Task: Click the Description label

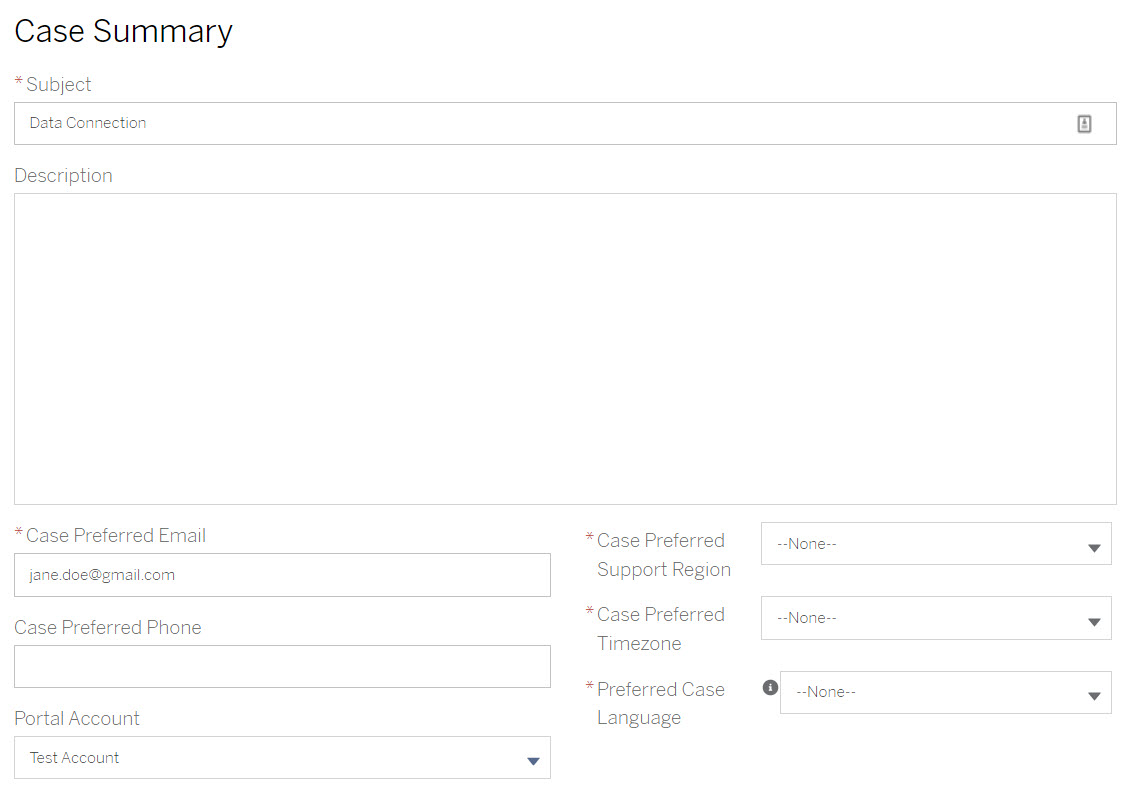Action: (x=63, y=175)
